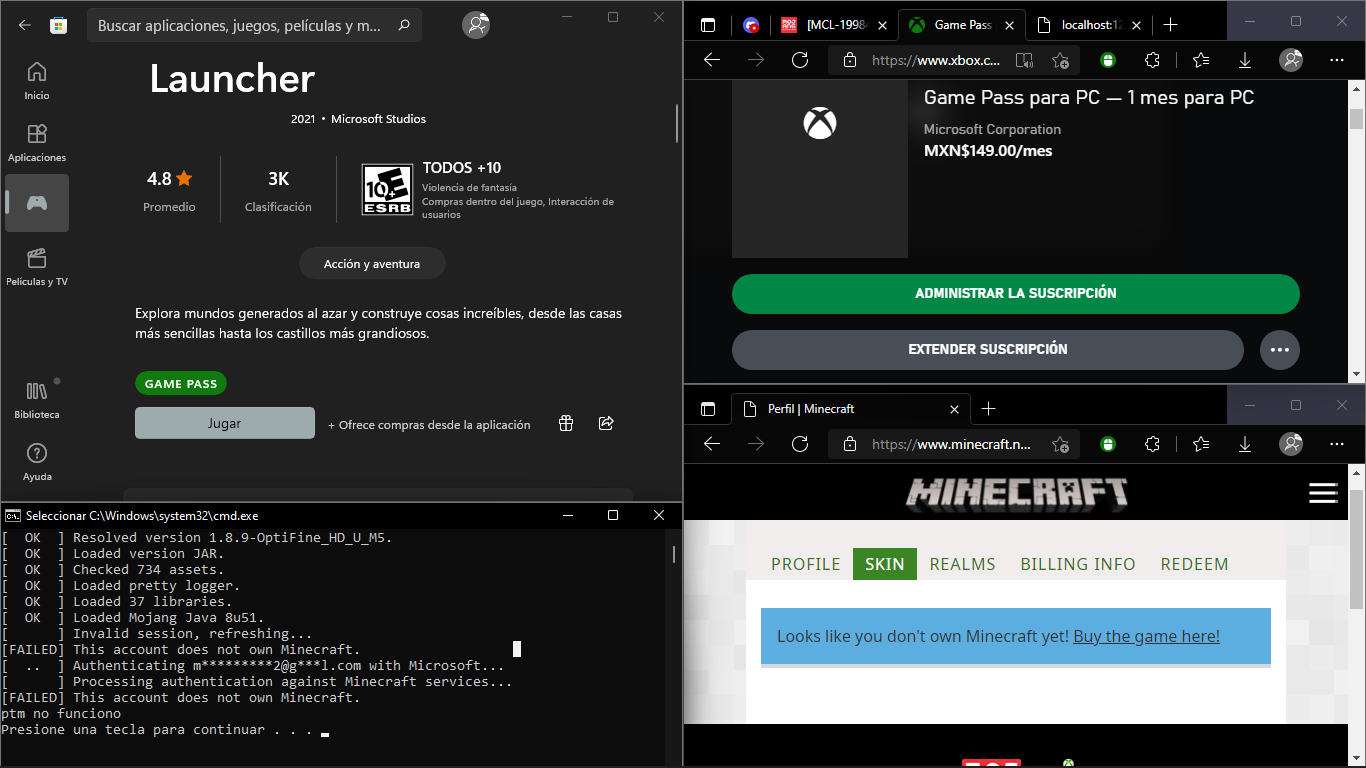Open tab actions menu in Minecraft browser window
The height and width of the screenshot is (768, 1366).
[x=708, y=409]
